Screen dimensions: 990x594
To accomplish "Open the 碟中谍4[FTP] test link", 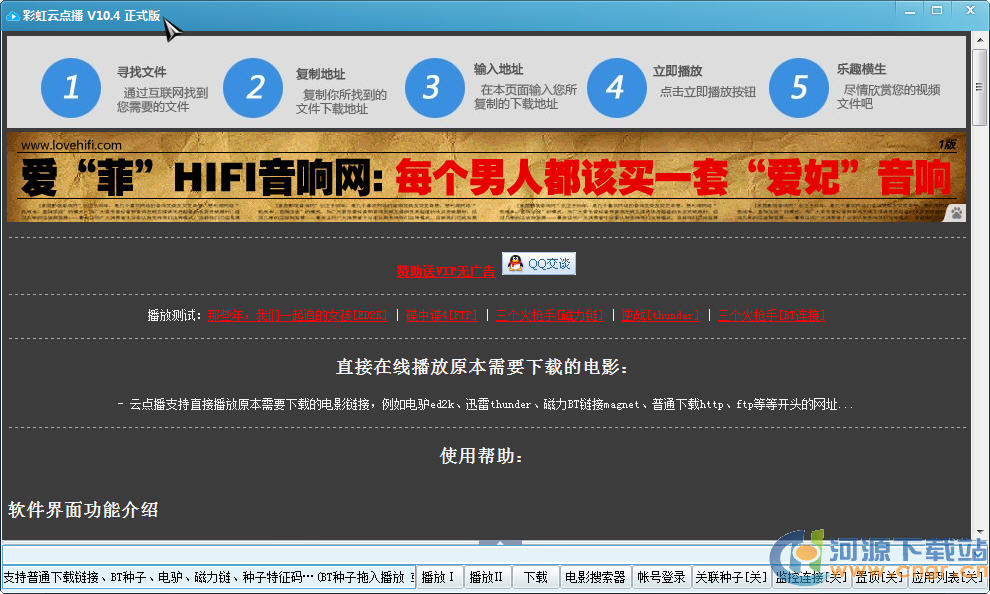I will (x=441, y=315).
